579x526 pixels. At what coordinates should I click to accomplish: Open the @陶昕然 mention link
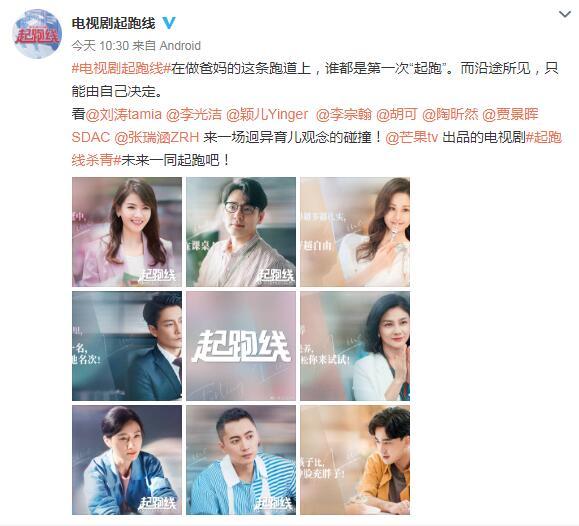450,114
